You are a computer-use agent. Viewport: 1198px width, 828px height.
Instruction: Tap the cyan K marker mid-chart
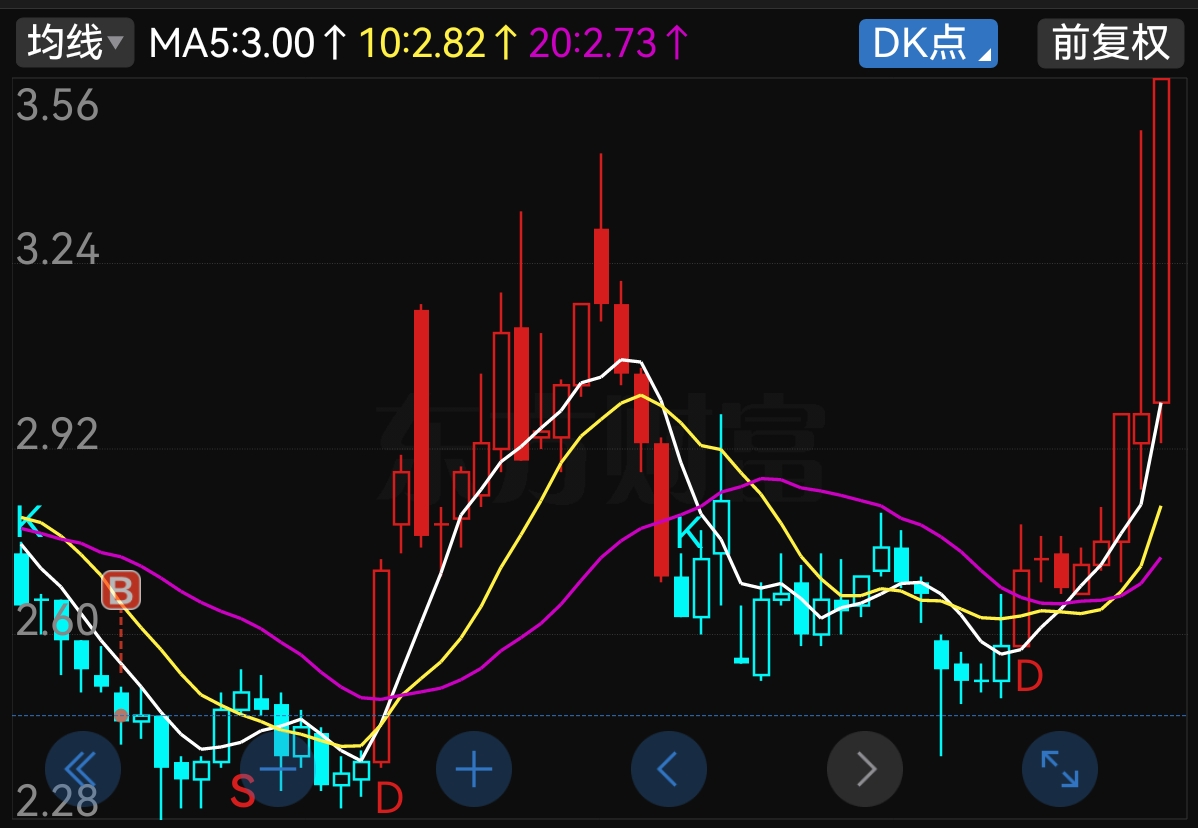[x=690, y=532]
